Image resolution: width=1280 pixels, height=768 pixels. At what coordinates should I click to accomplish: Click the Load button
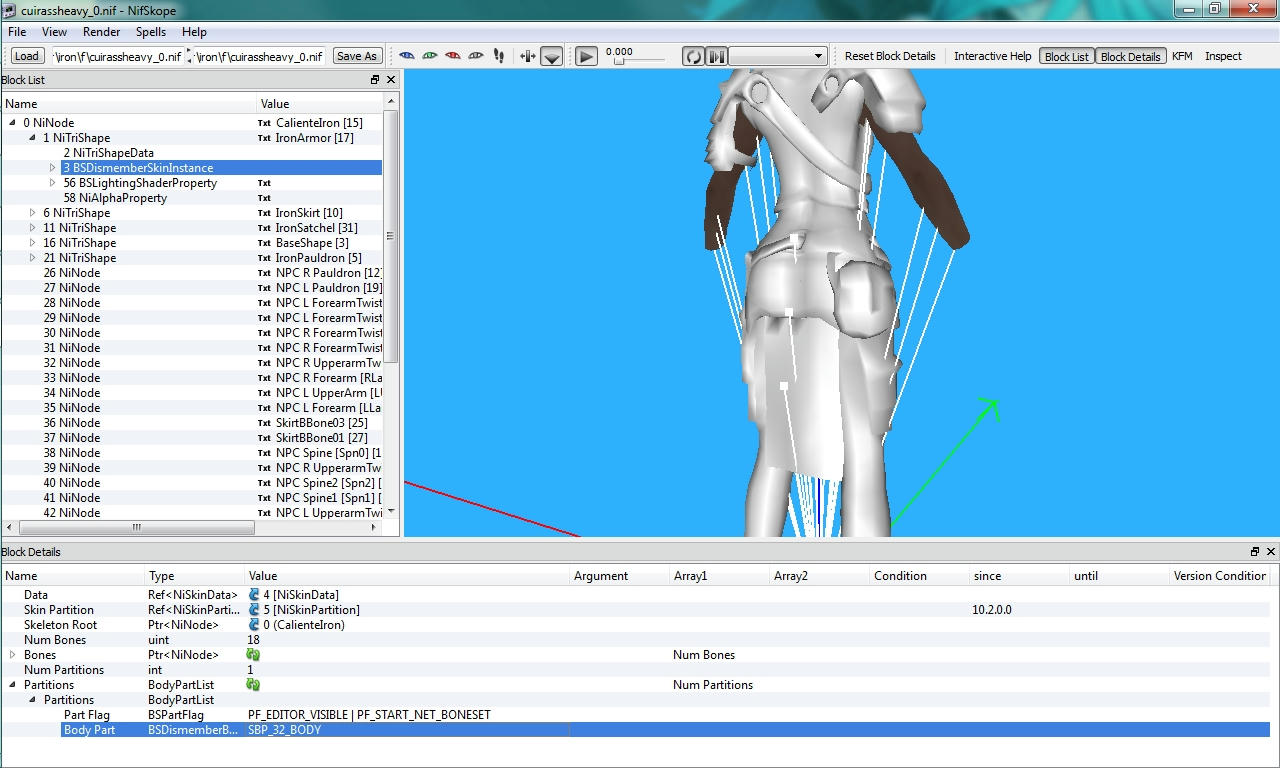[x=27, y=56]
